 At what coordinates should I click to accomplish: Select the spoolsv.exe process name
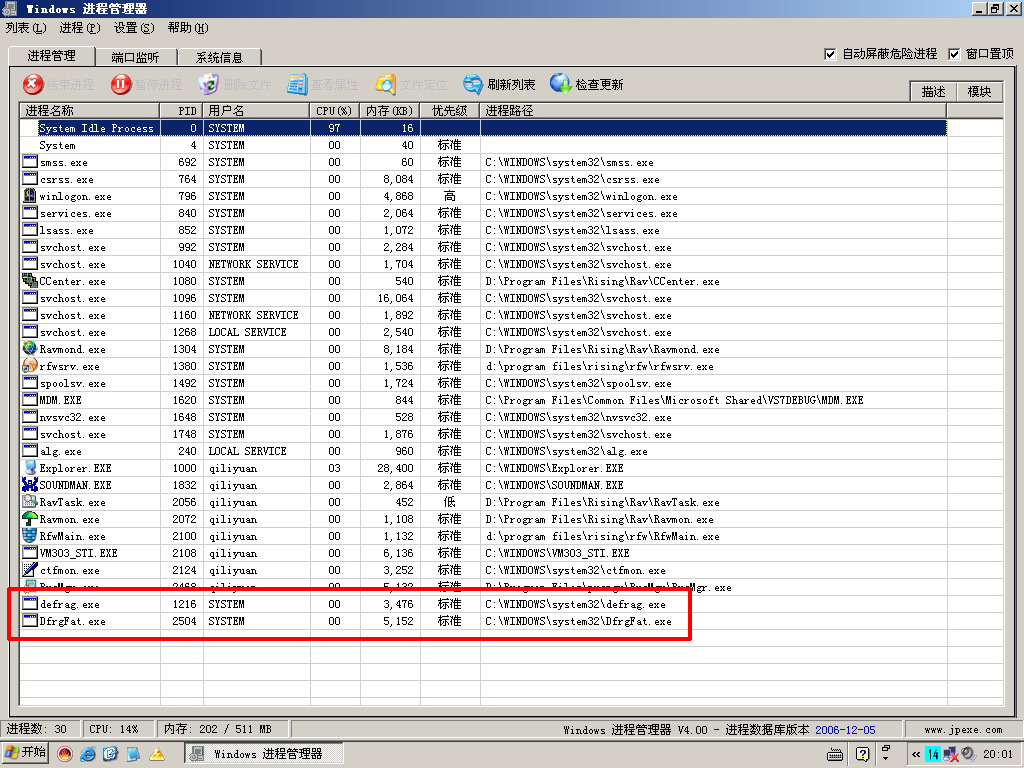click(x=72, y=383)
